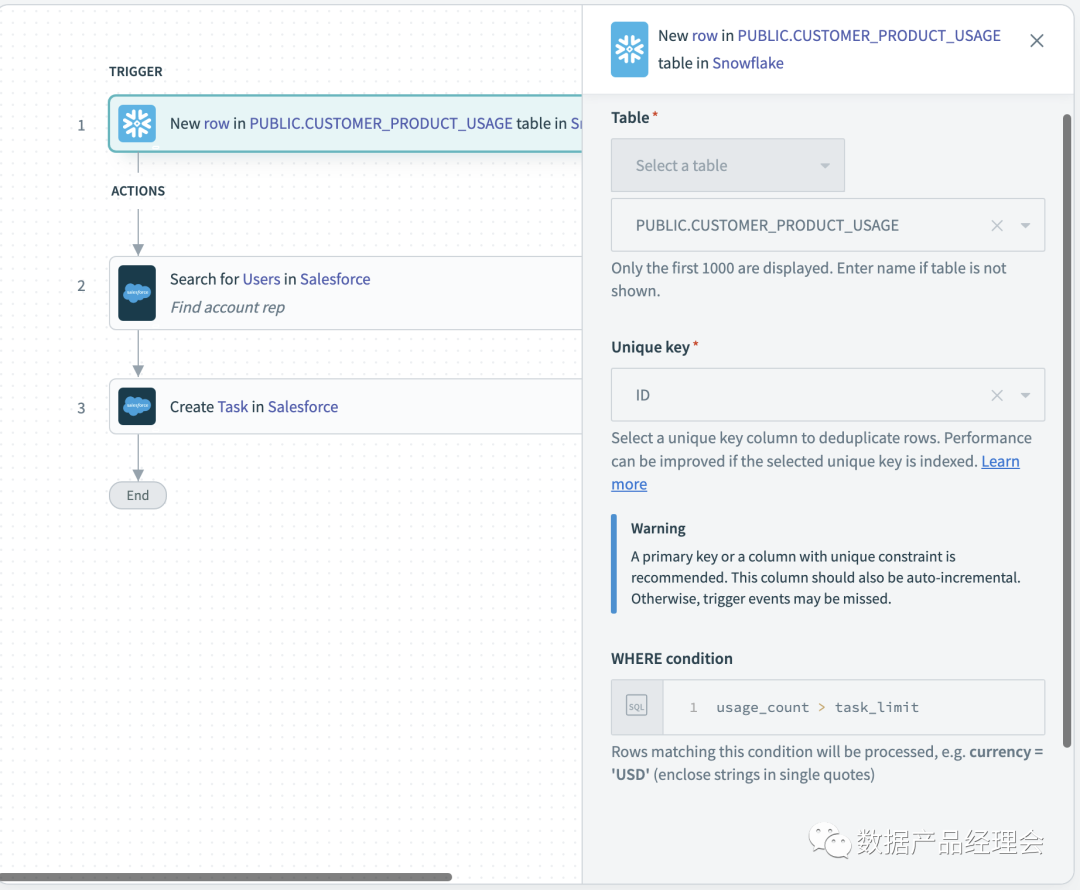Image resolution: width=1080 pixels, height=890 pixels.
Task: Click the Snowflake icon on trigger step 1
Action: coord(136,123)
